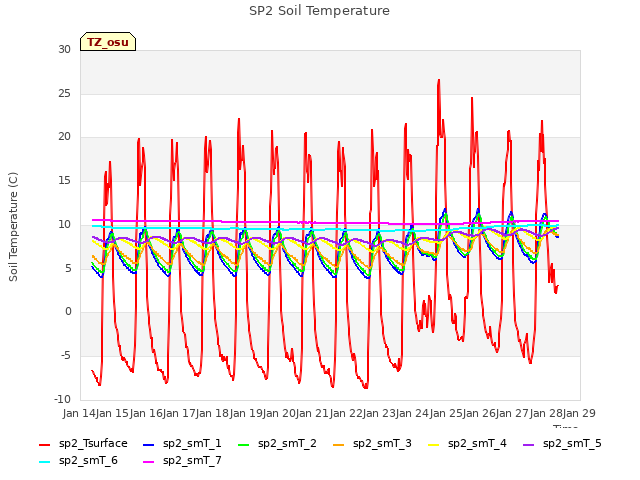The height and width of the screenshot is (480, 640).
Task: Click the sp2_smT_1 legend label
Action: pos(192,444)
